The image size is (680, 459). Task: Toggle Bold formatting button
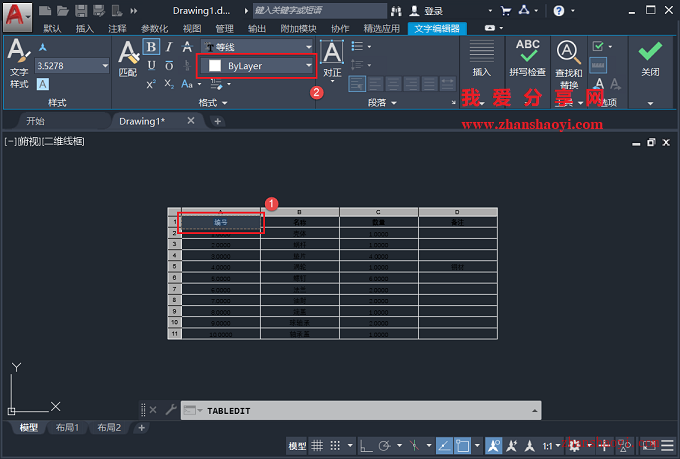pyautogui.click(x=151, y=47)
